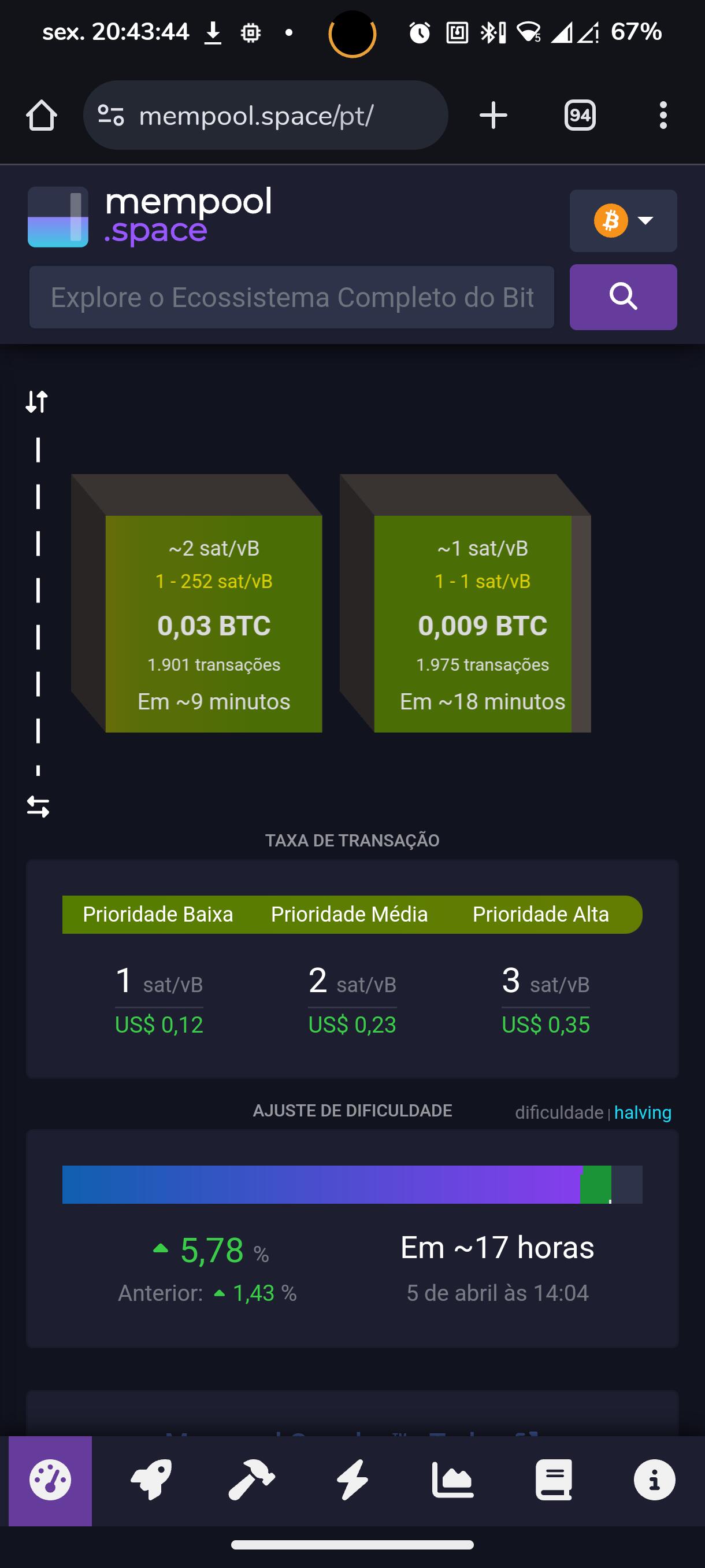Open the halving link
The height and width of the screenshot is (1568, 705).
click(643, 1112)
